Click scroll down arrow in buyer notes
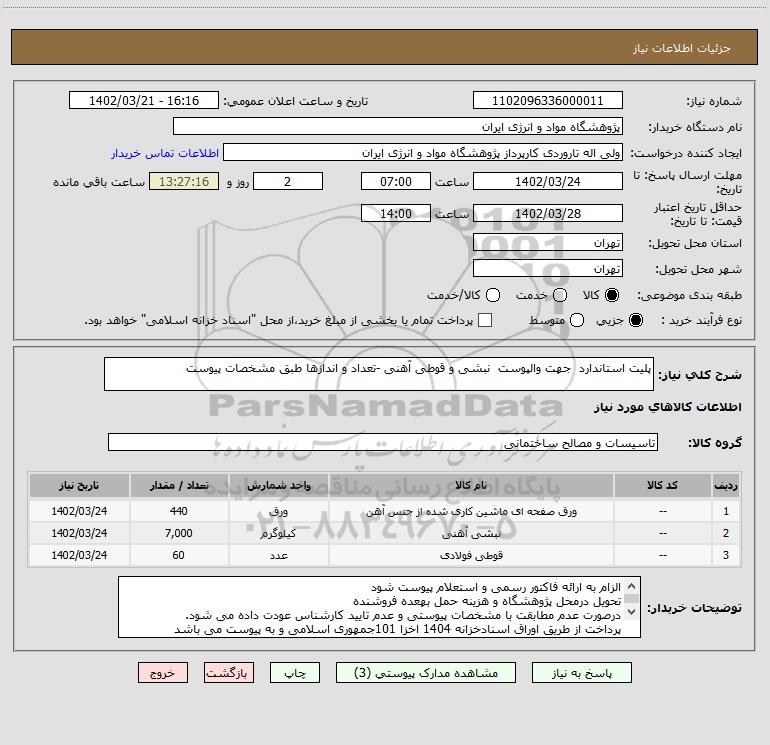The height and width of the screenshot is (745, 770). point(632,611)
